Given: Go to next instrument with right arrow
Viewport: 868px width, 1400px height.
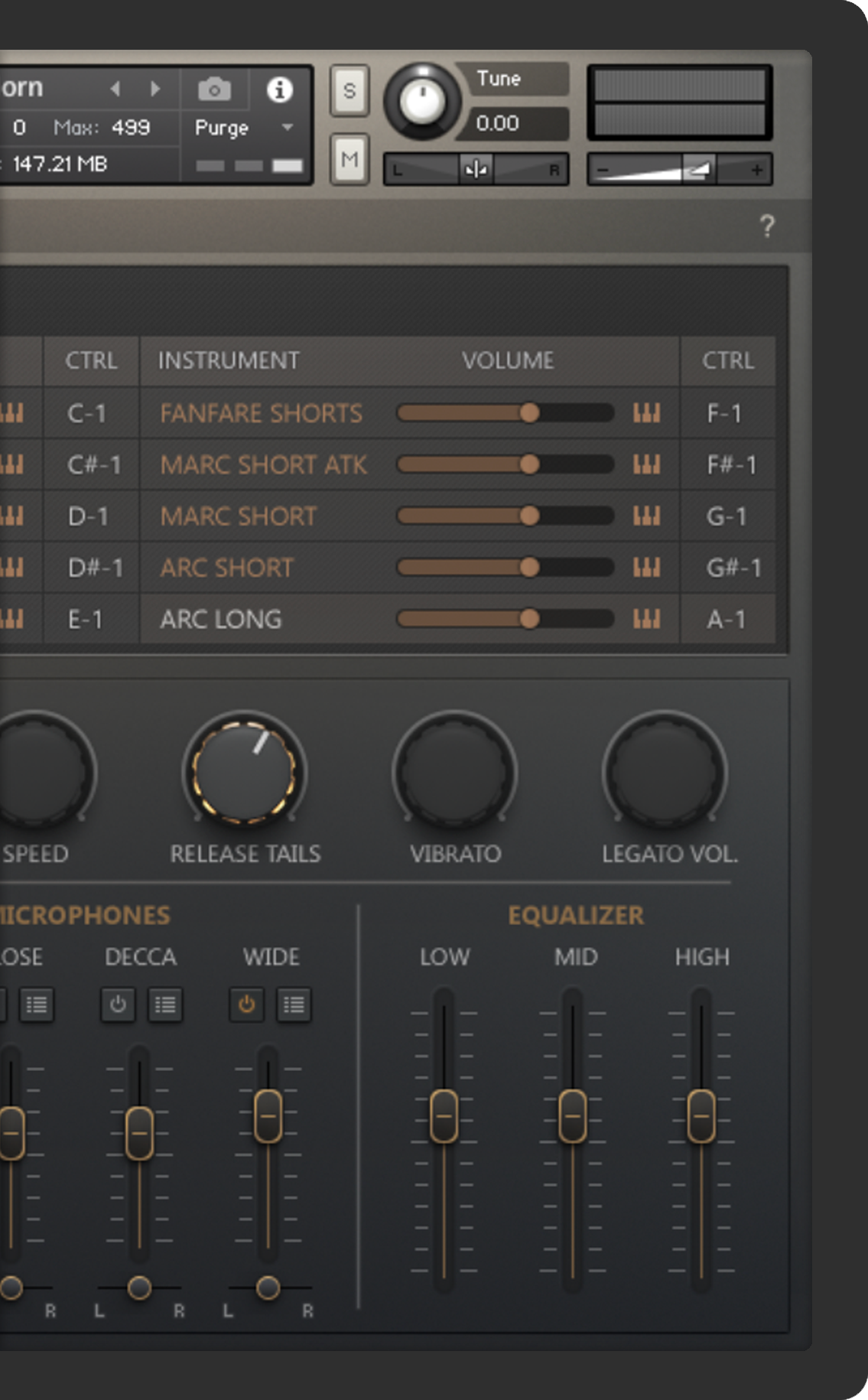Looking at the screenshot, I should point(156,89).
